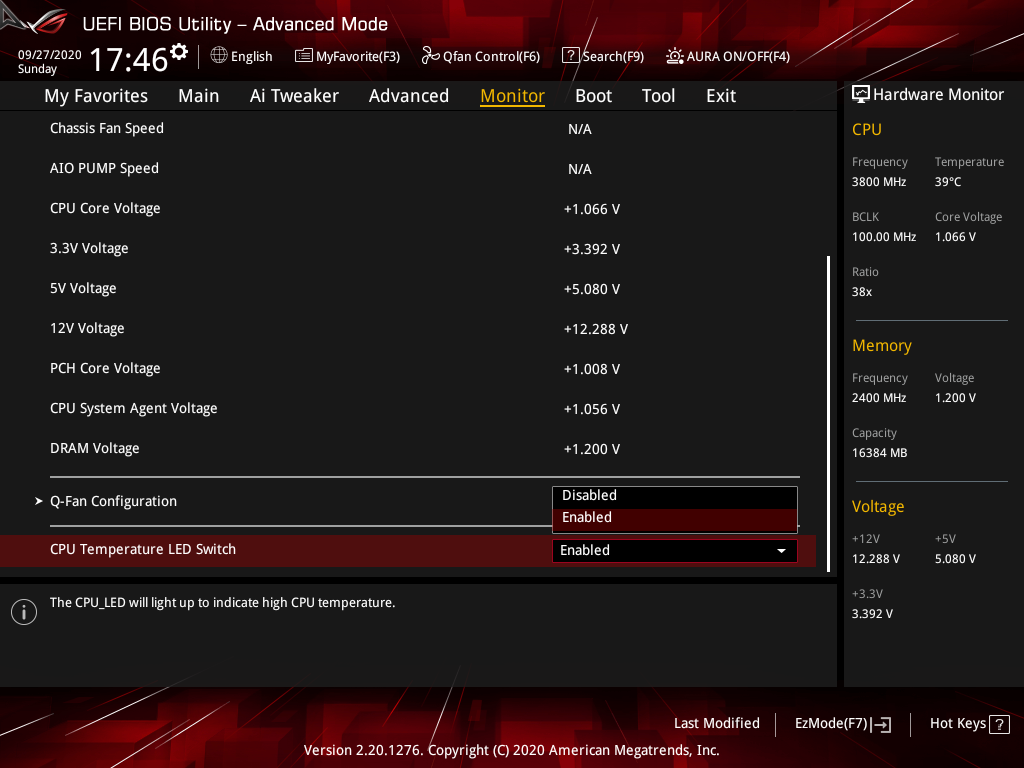The width and height of the screenshot is (1024, 768).
Task: Select Enabled in the dropdown list
Action: pos(675,518)
